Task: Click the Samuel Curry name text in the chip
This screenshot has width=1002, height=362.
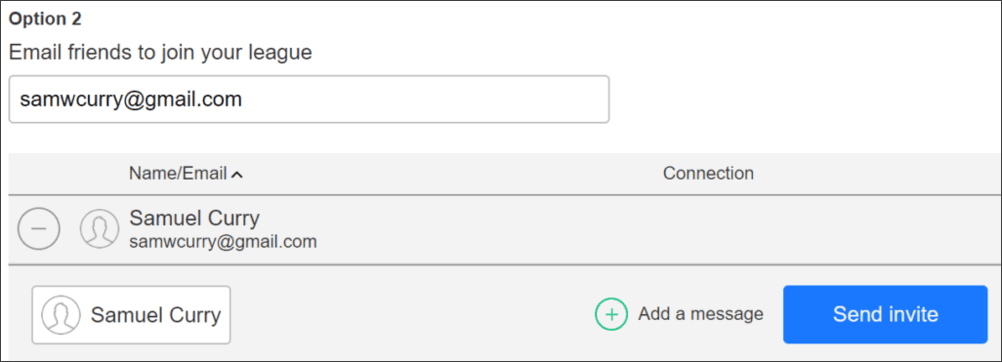Action: [156, 315]
